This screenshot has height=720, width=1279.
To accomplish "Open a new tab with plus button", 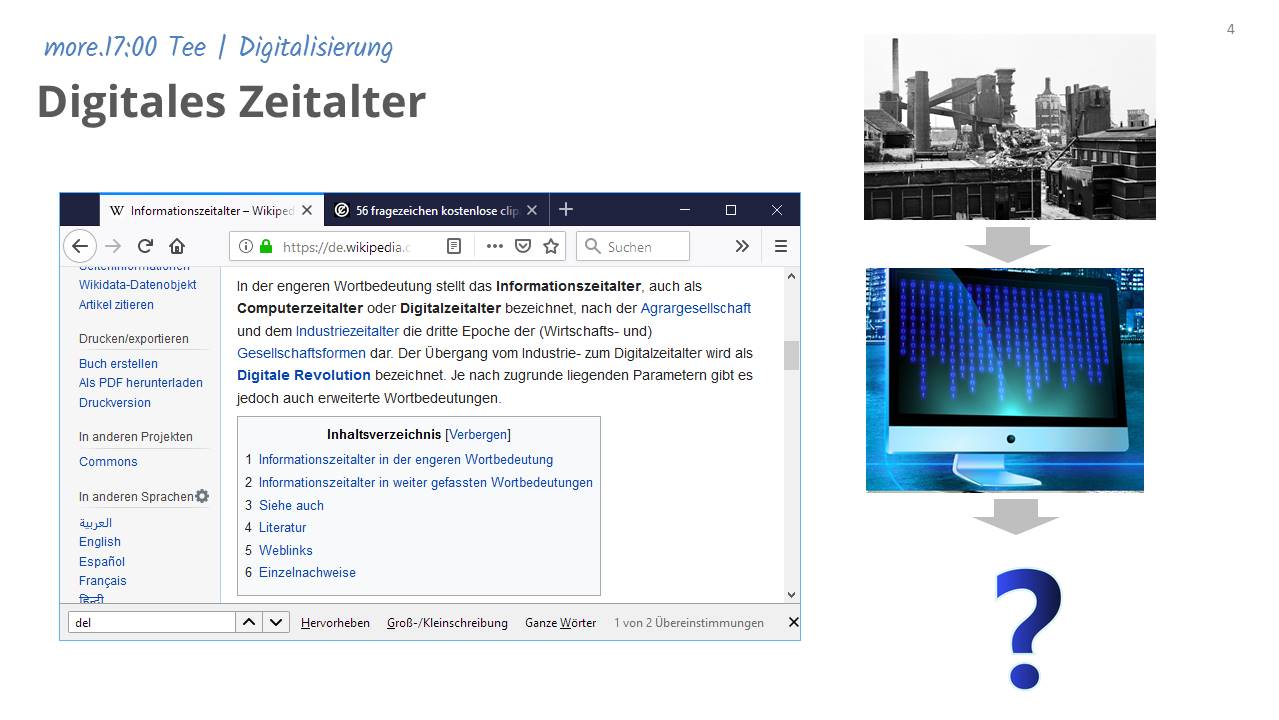I will pos(566,209).
